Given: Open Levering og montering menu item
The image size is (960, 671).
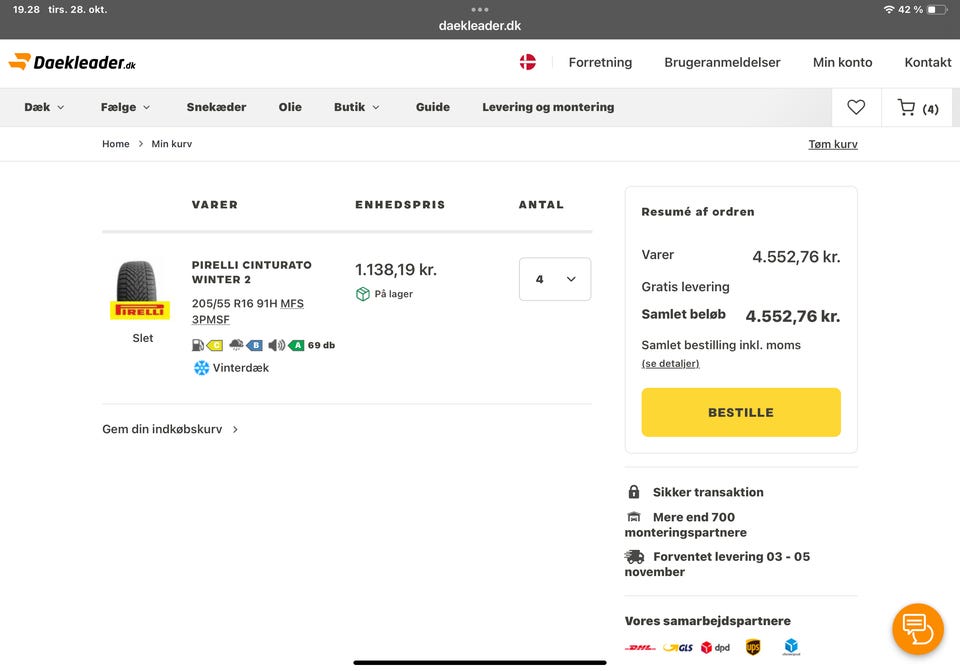Looking at the screenshot, I should pos(548,107).
